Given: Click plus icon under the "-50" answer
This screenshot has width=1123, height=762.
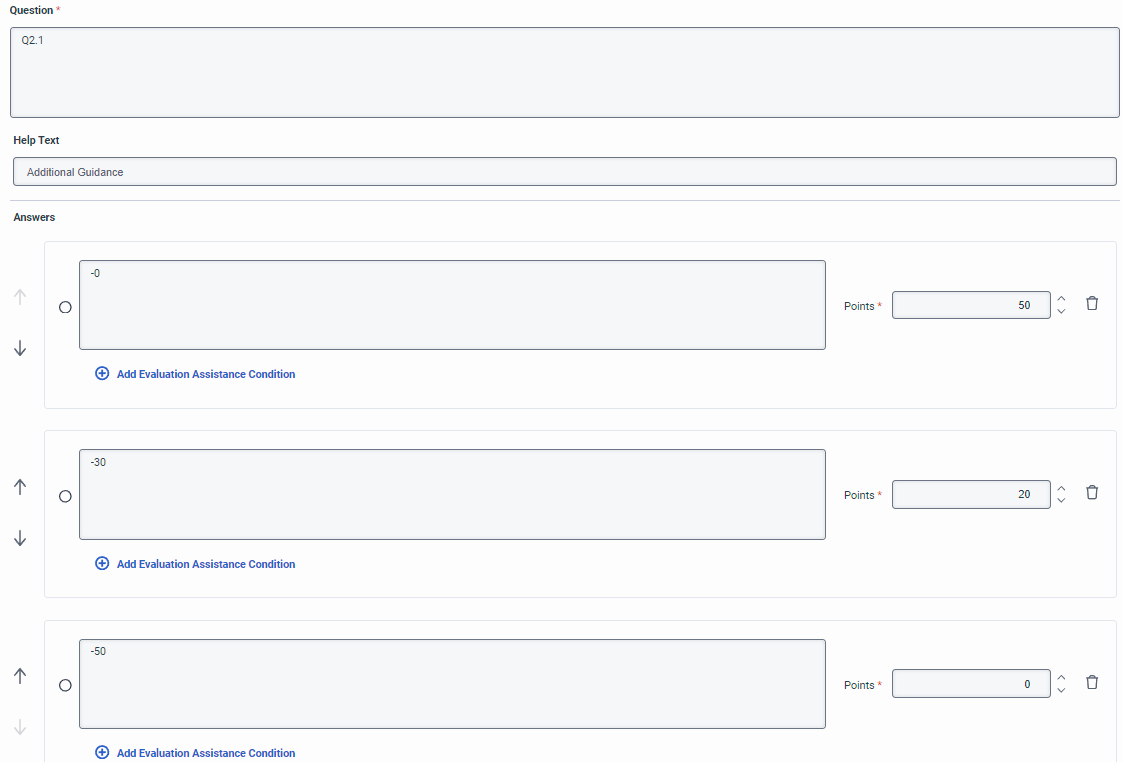Looking at the screenshot, I should click(x=102, y=753).
